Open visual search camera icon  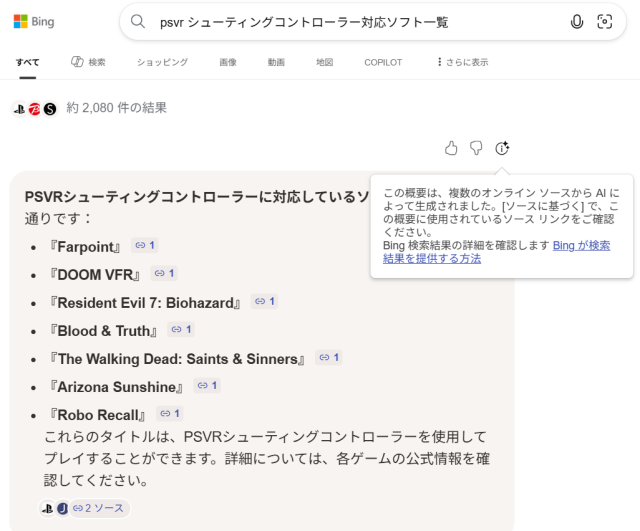point(604,22)
